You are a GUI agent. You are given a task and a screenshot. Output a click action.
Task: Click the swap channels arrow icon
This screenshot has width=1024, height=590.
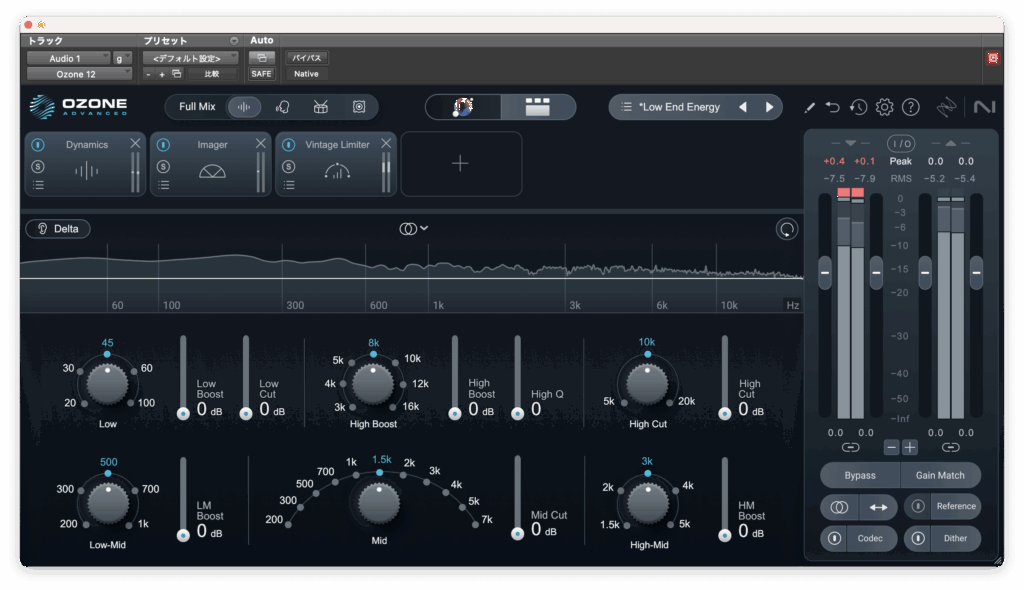[878, 507]
